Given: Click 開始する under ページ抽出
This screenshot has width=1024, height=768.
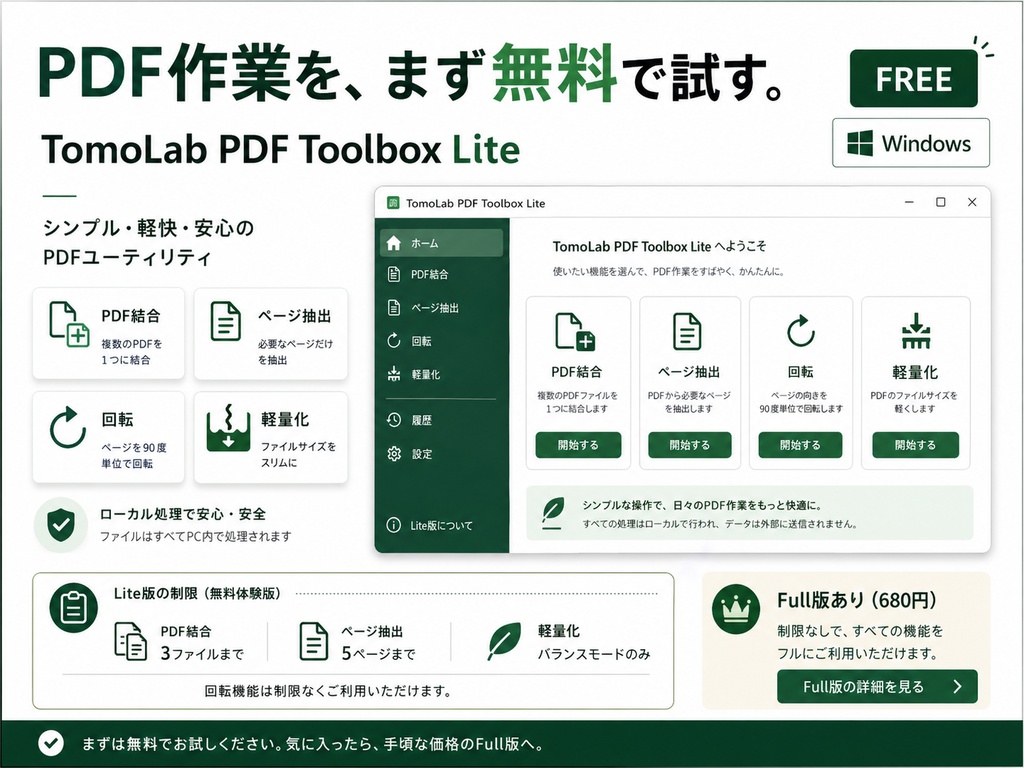Looking at the screenshot, I should click(x=690, y=445).
